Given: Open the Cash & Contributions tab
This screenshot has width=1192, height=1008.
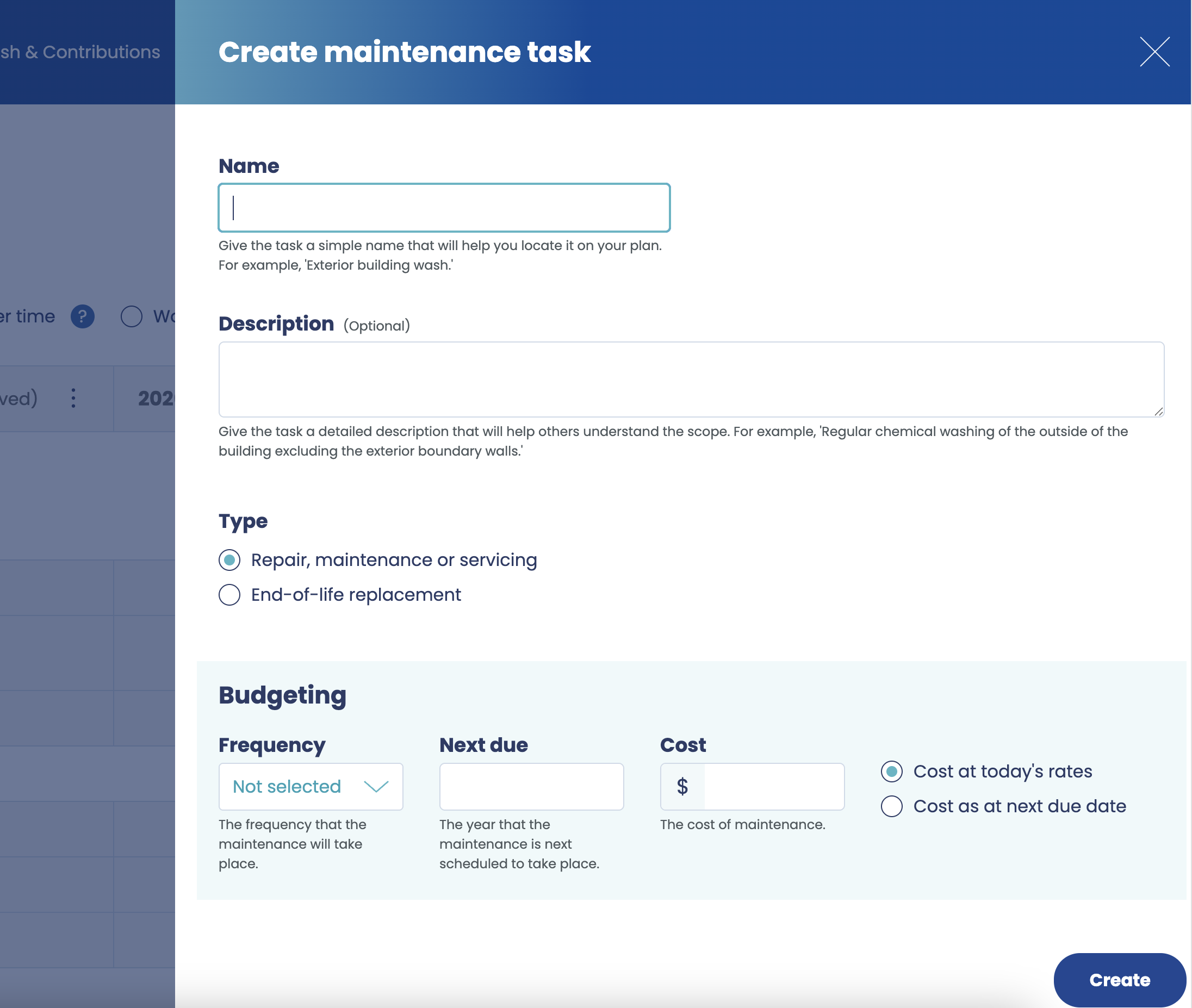Looking at the screenshot, I should click(x=80, y=52).
